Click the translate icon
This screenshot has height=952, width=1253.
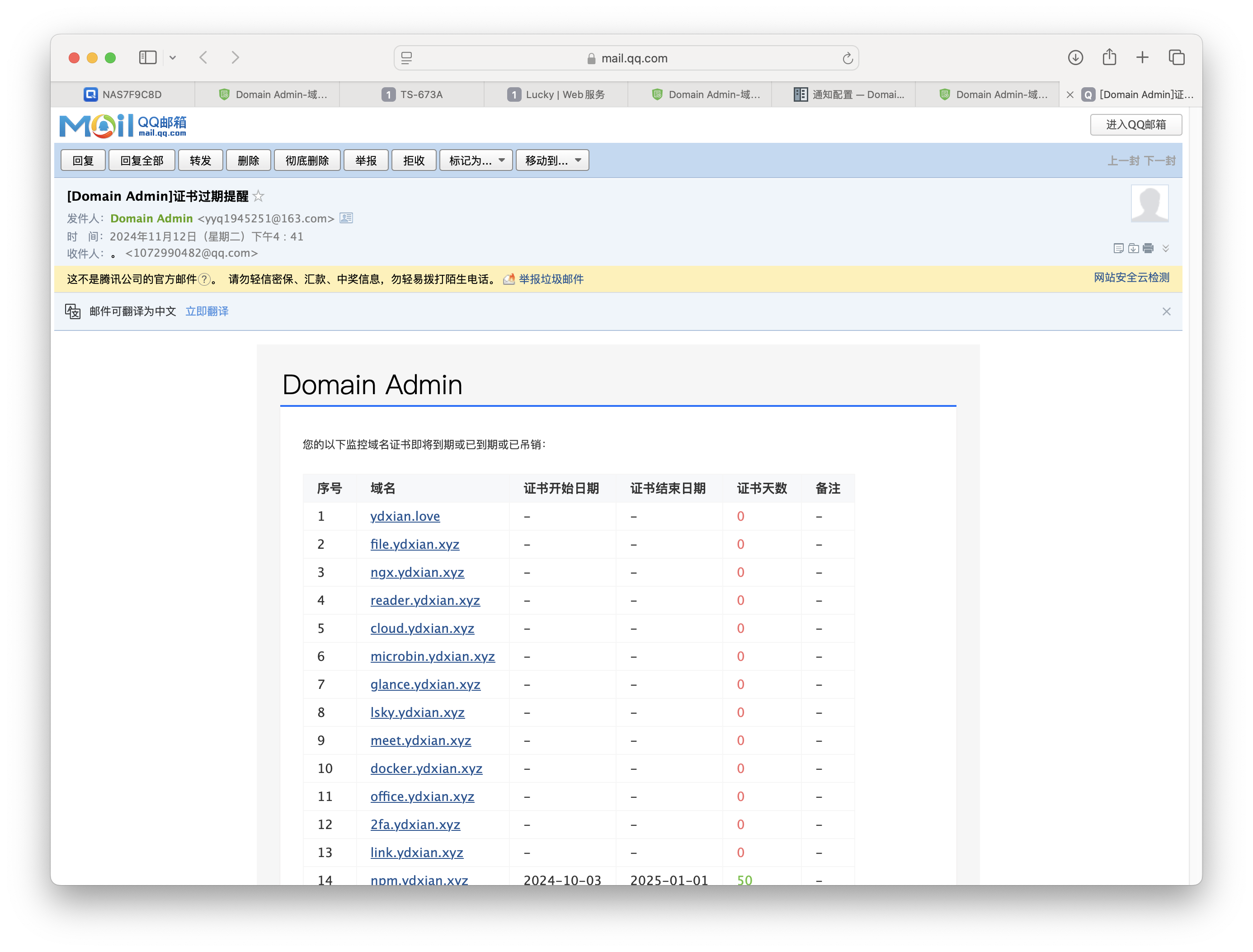(72, 311)
